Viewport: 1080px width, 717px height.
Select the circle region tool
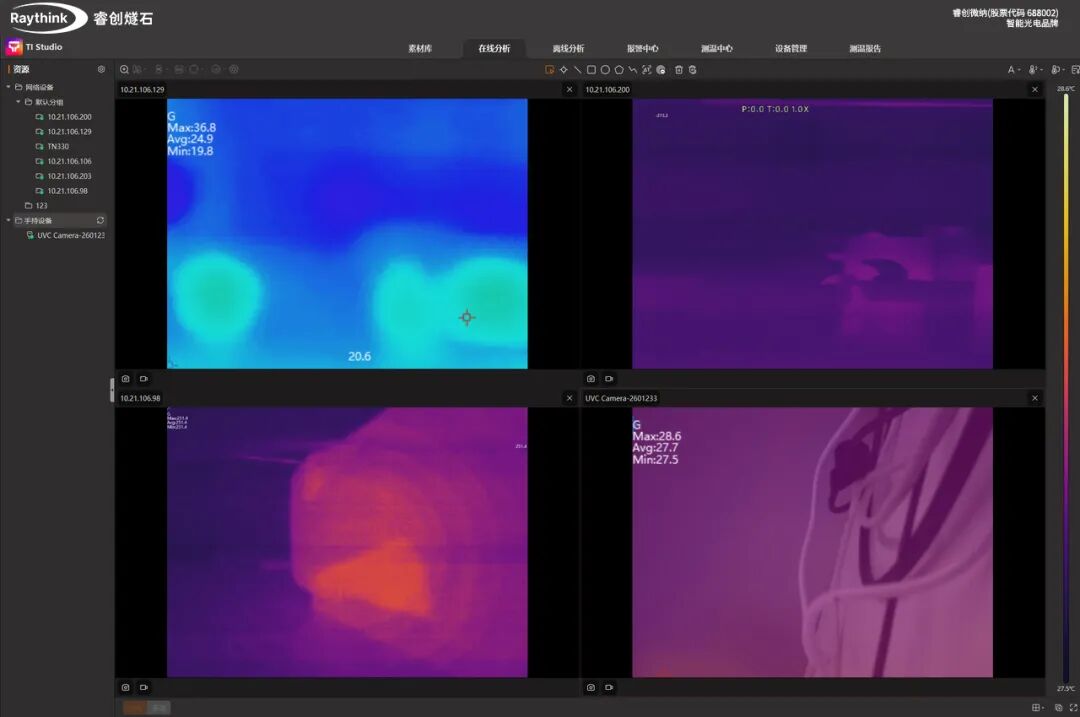click(605, 70)
